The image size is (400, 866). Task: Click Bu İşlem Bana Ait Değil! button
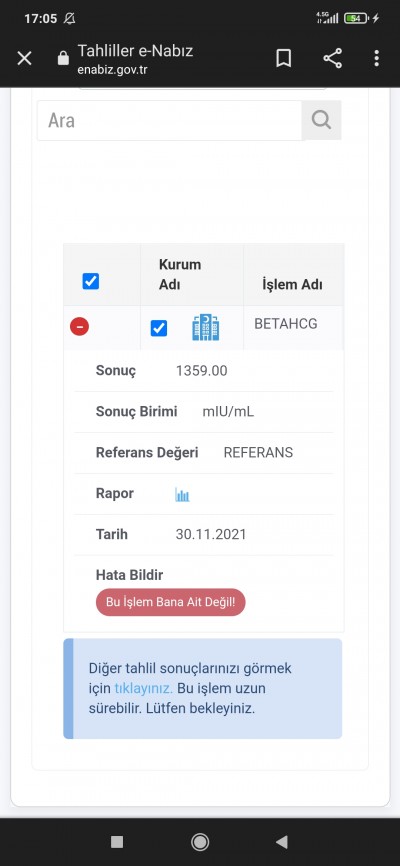coord(171,602)
